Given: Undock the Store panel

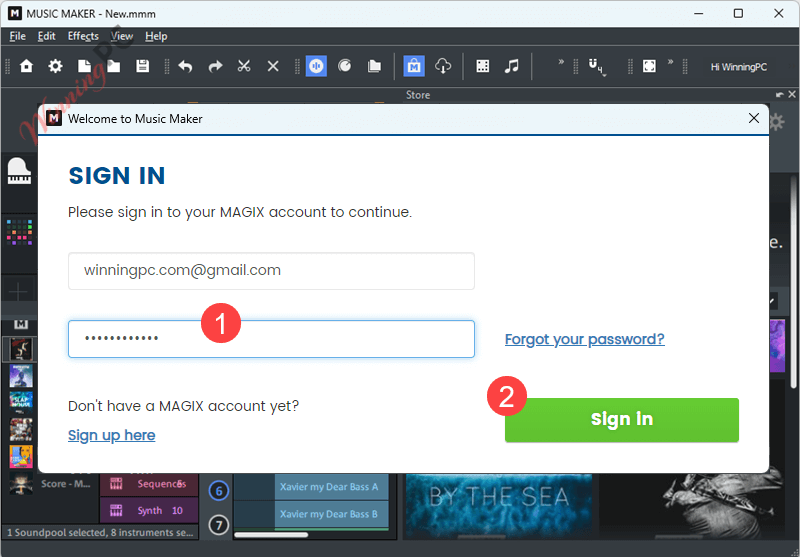Looking at the screenshot, I should (779, 95).
